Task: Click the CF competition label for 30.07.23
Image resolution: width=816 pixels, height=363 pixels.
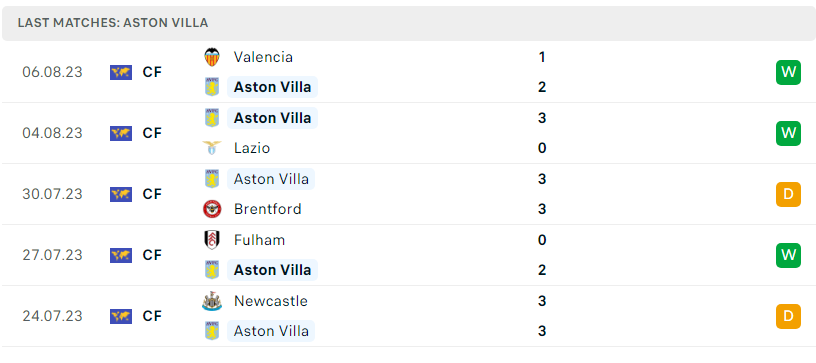Action: [152, 195]
